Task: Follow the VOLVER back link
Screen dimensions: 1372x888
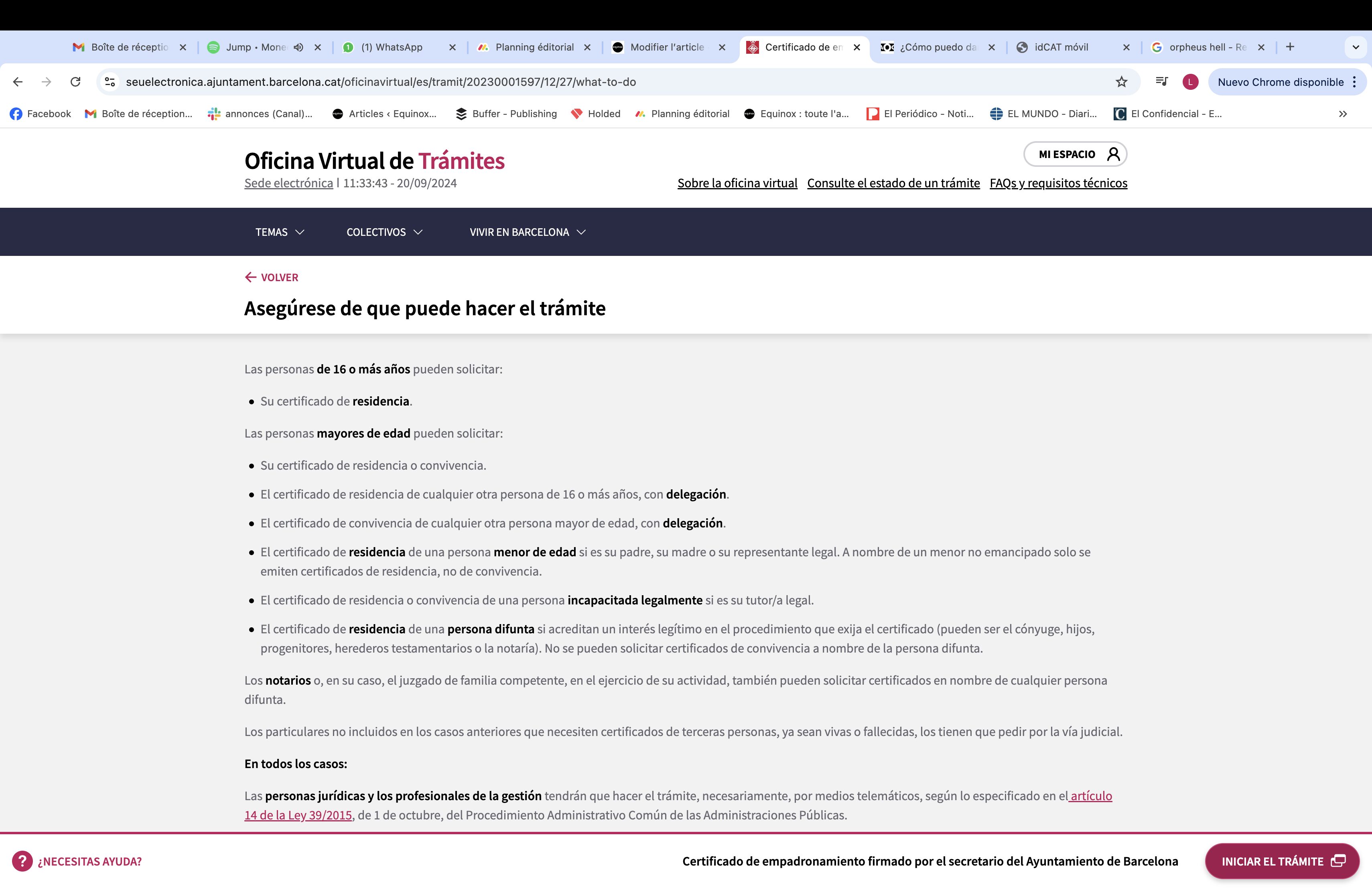Action: click(272, 277)
